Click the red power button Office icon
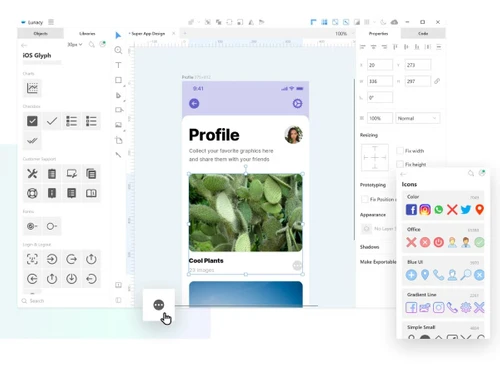500x375 pixels. pos(439,242)
